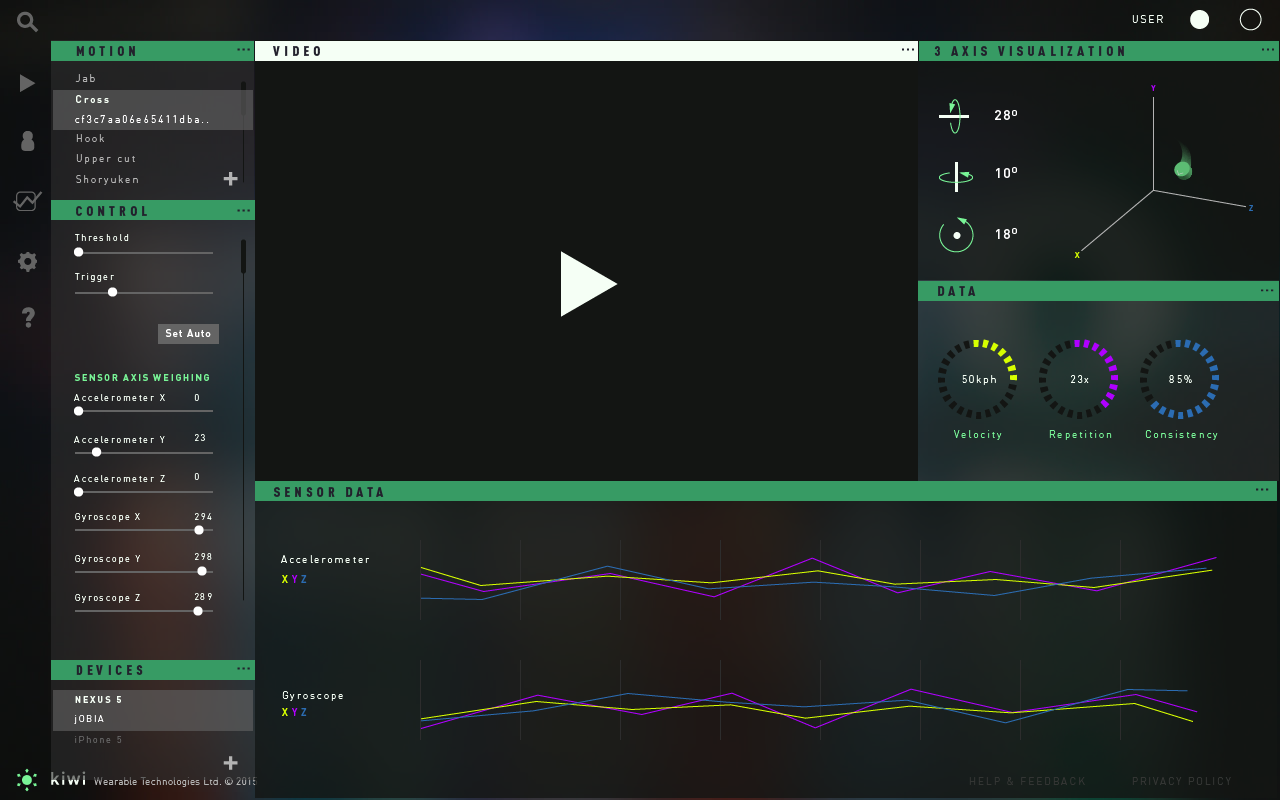Select the filled white USER circle
This screenshot has height=800, width=1280.
click(x=1200, y=19)
